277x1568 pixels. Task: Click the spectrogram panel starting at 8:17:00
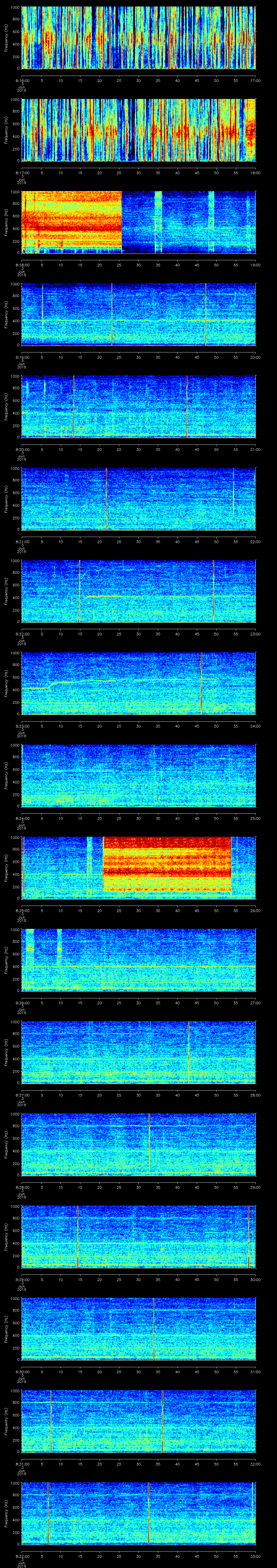click(x=139, y=130)
